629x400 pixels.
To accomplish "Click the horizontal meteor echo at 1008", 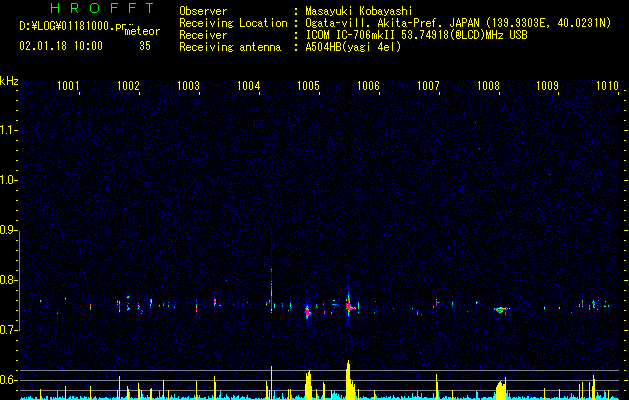I will click(x=501, y=309).
